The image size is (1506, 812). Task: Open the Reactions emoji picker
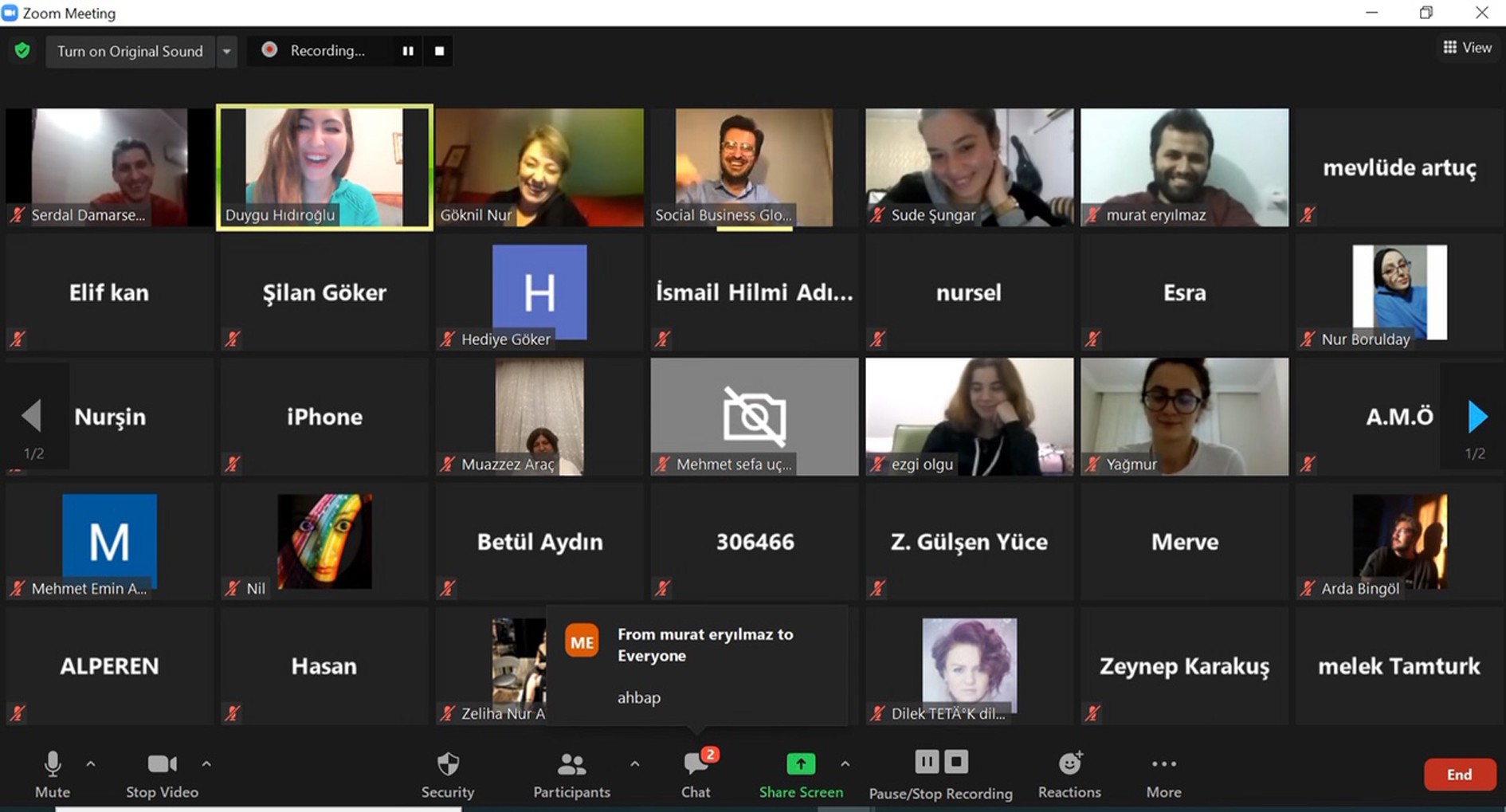click(1069, 775)
